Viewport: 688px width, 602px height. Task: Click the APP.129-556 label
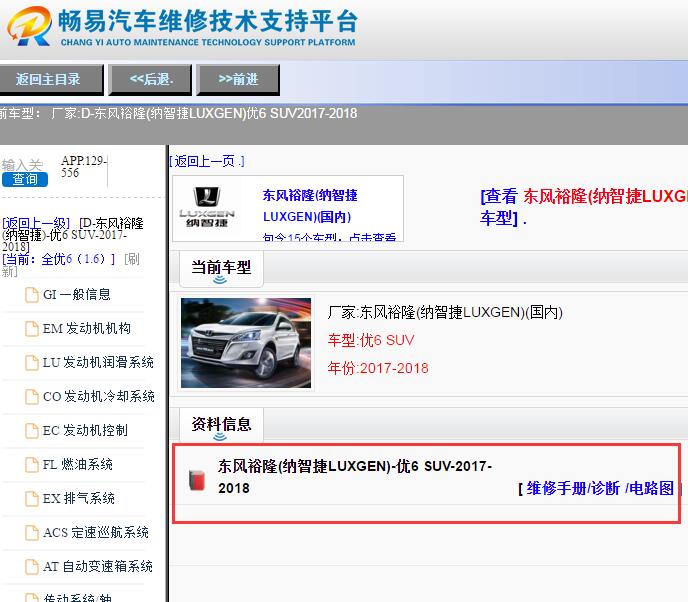[83, 167]
